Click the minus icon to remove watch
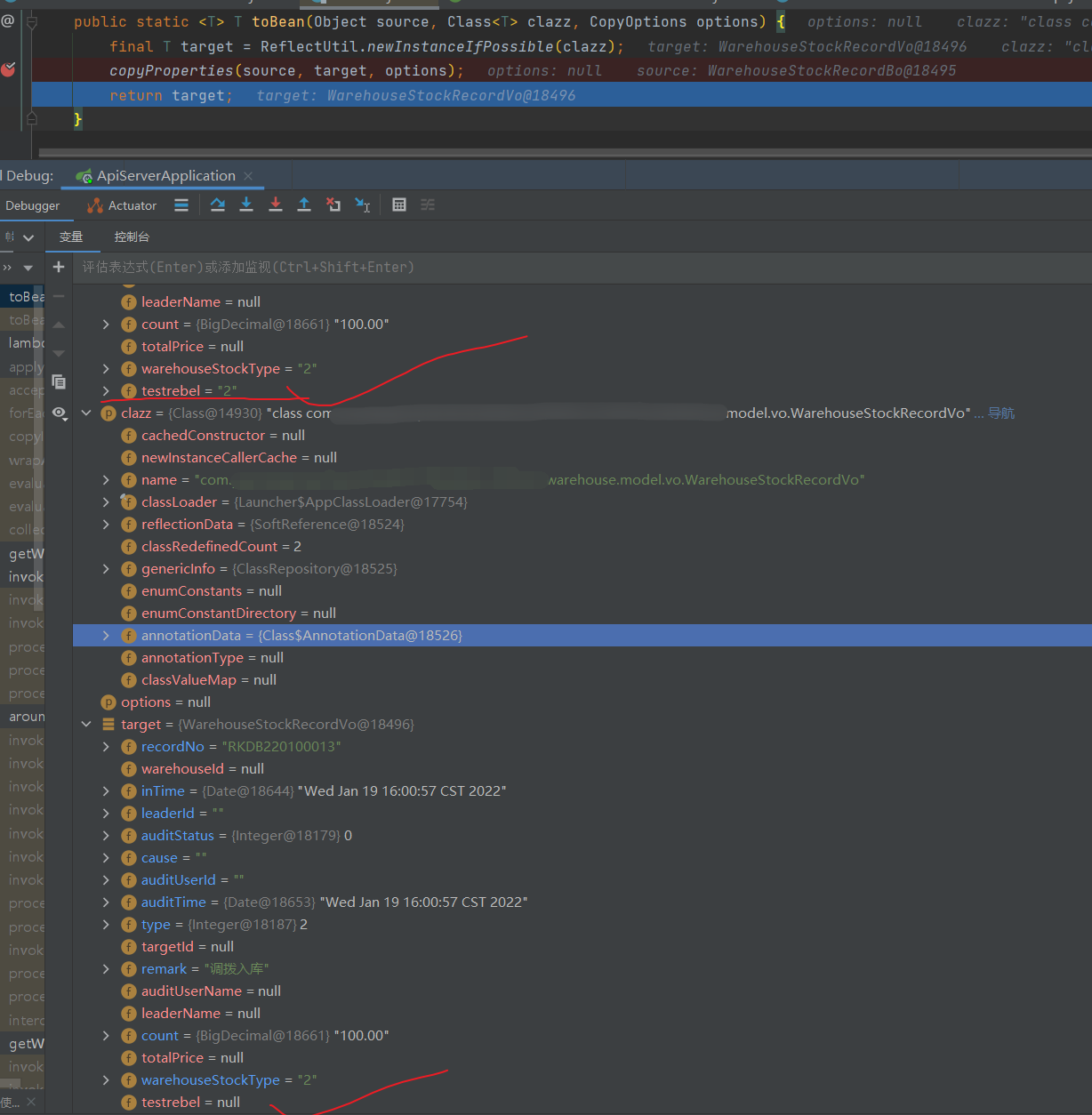This screenshot has height=1115, width=1092. (x=59, y=296)
